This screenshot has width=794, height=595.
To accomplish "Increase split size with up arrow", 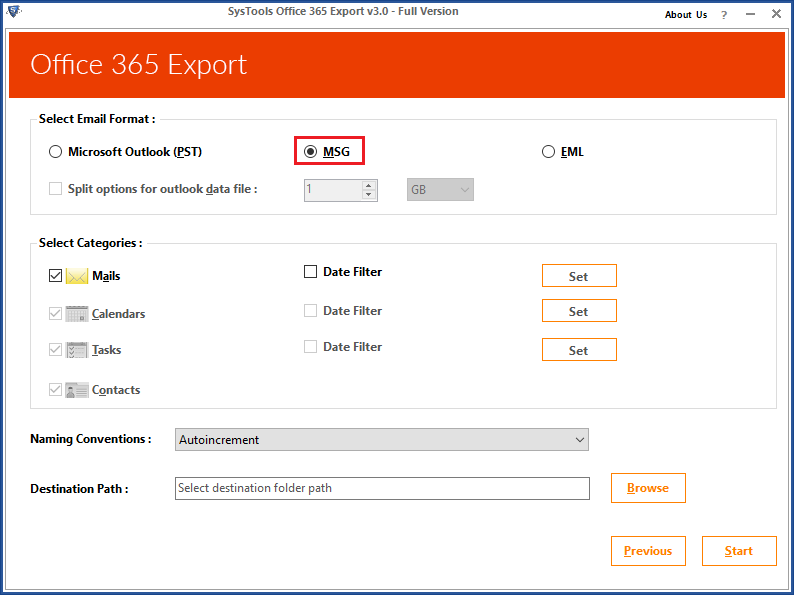I will (369, 185).
